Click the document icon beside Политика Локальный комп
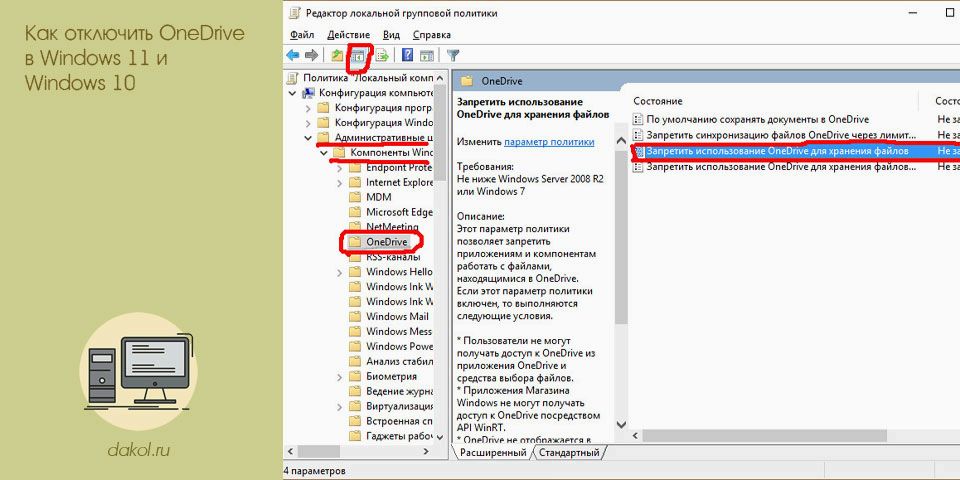Viewport: 960px width, 480px height. point(293,78)
